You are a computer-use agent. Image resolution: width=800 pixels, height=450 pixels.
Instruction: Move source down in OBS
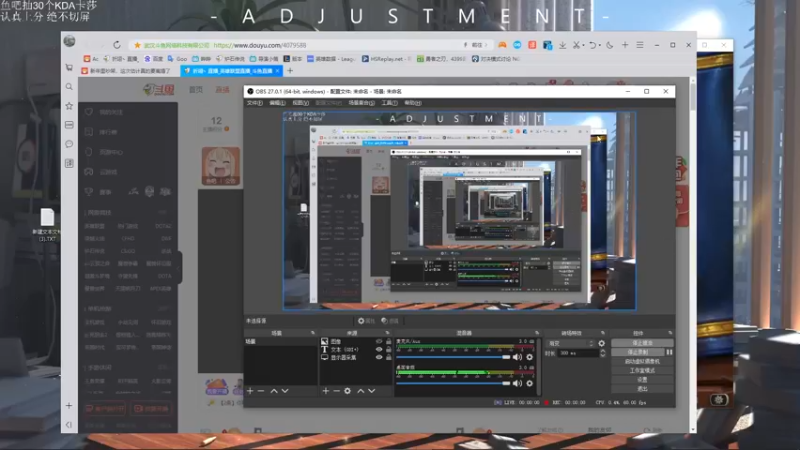pos(372,391)
